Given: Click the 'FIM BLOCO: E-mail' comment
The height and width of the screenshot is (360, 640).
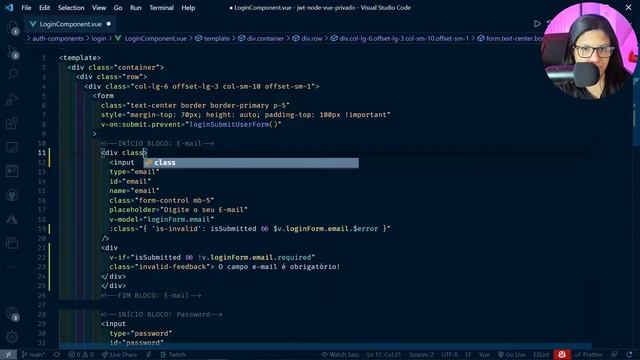Looking at the screenshot, I should [x=151, y=295].
